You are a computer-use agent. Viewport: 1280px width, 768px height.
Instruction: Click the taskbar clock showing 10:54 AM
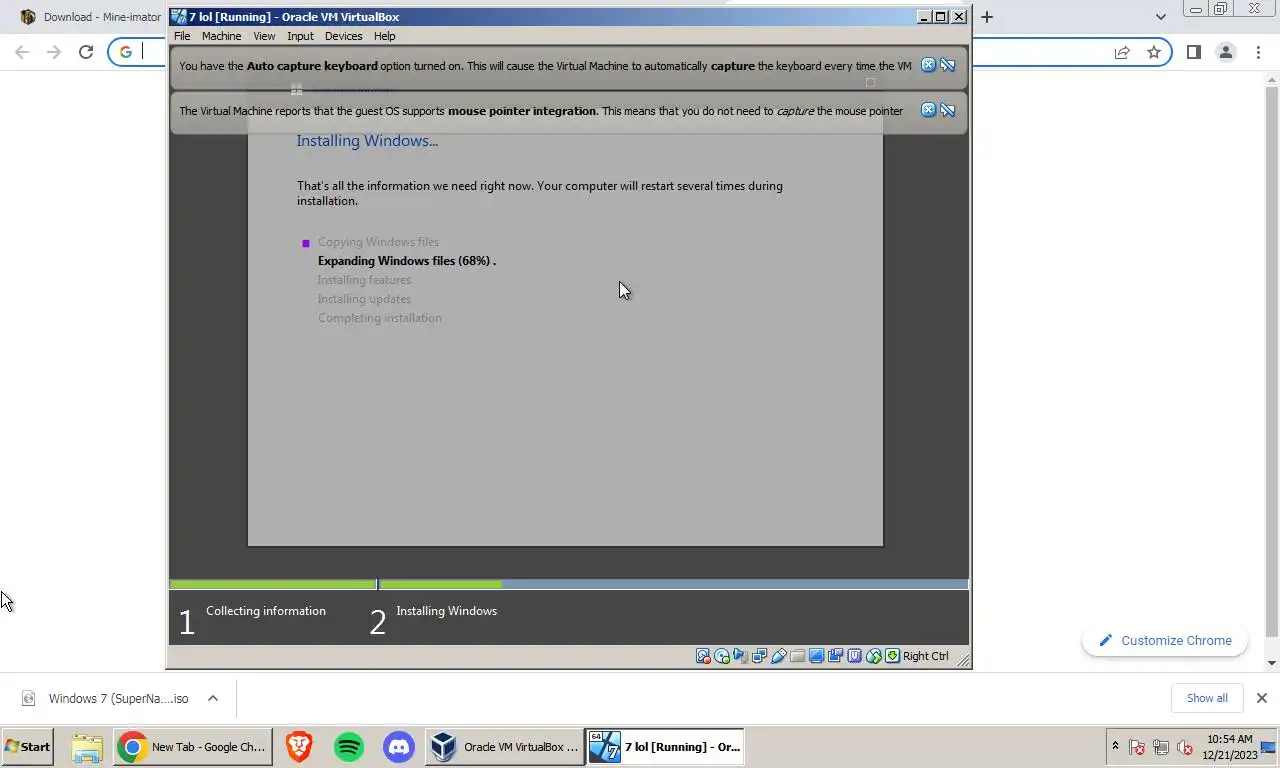(x=1229, y=747)
